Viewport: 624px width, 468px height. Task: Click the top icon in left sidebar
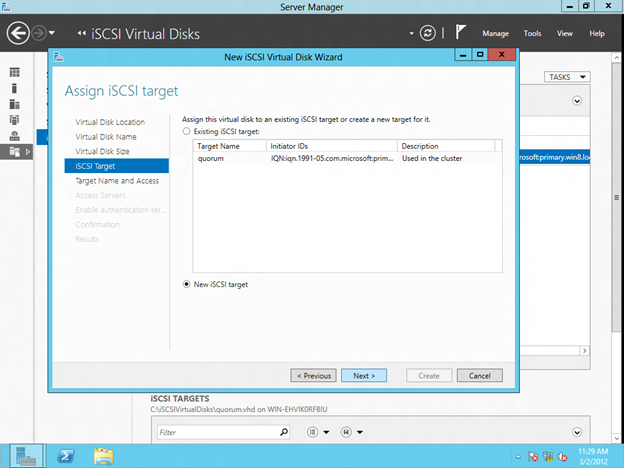coord(15,72)
